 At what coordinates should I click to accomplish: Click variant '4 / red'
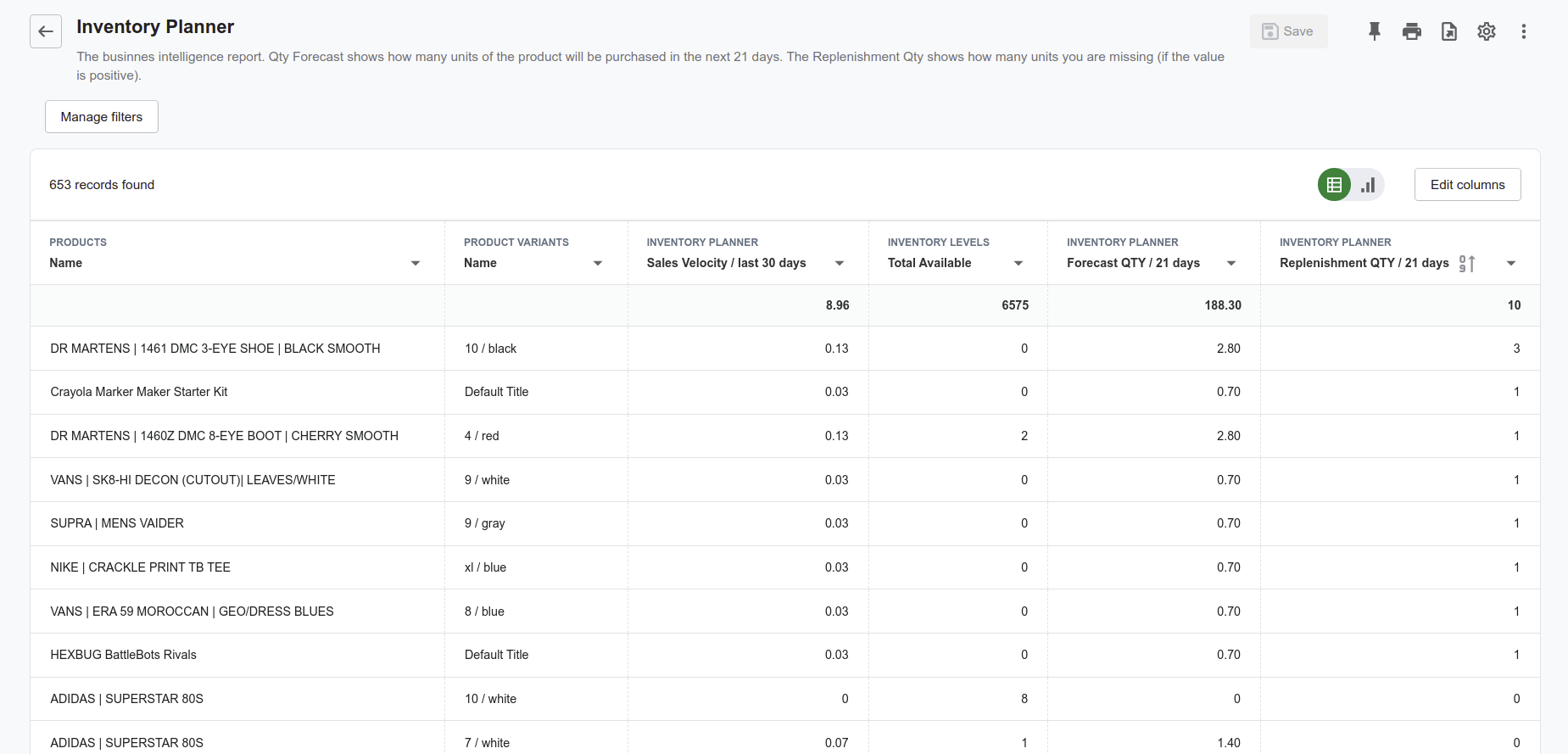click(482, 436)
